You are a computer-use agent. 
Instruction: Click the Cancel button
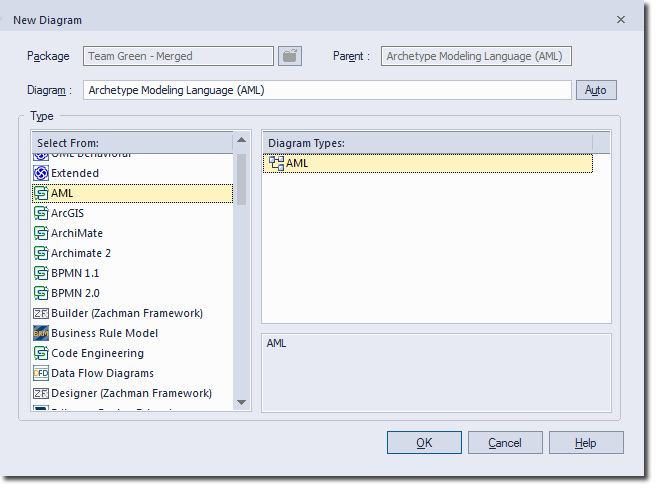pyautogui.click(x=505, y=443)
